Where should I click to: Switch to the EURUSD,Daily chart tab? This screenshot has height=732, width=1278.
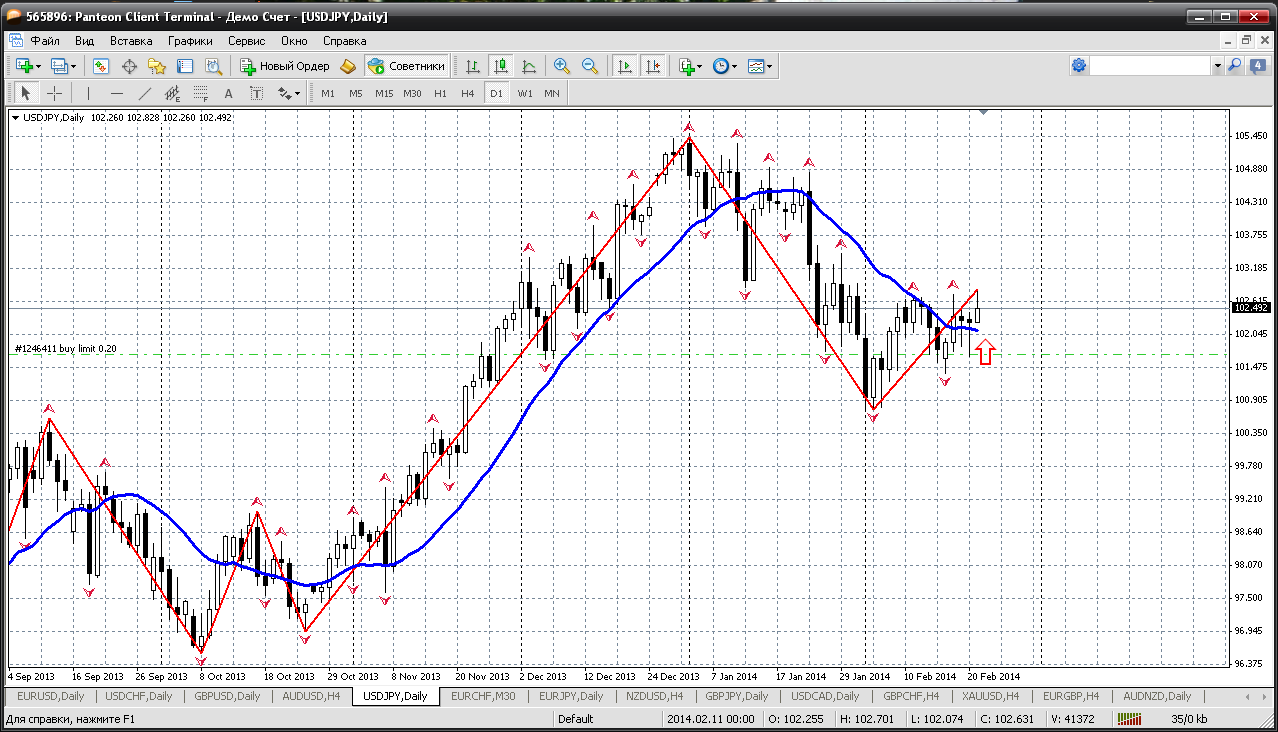(51, 696)
